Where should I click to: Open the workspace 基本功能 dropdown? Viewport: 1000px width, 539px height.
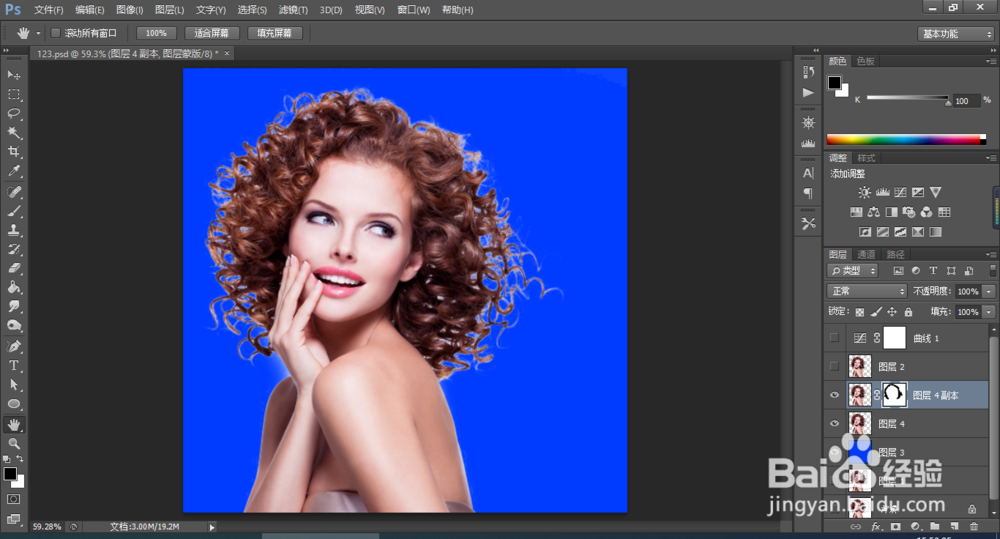pos(957,34)
